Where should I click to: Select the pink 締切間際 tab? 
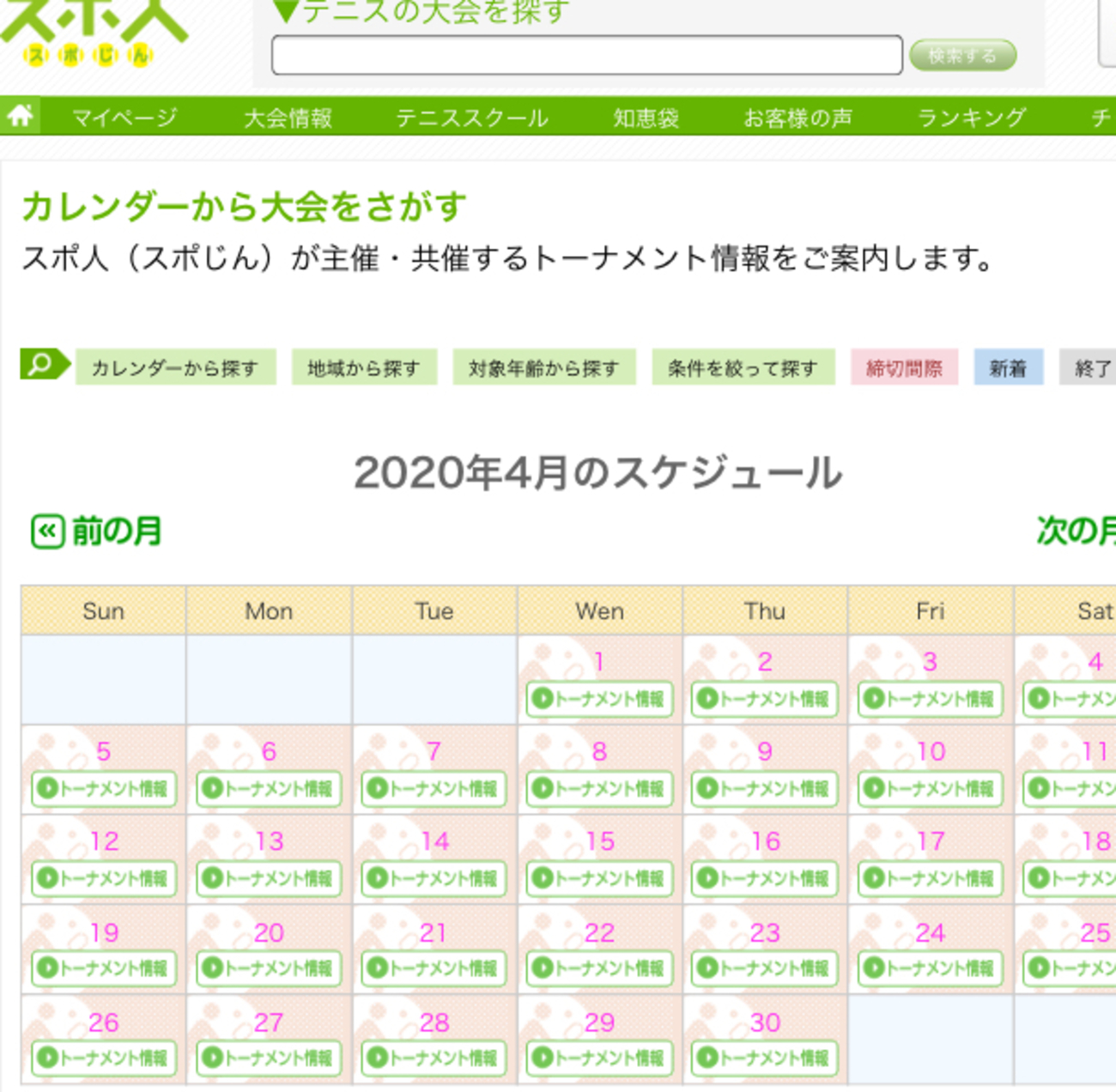tap(905, 367)
